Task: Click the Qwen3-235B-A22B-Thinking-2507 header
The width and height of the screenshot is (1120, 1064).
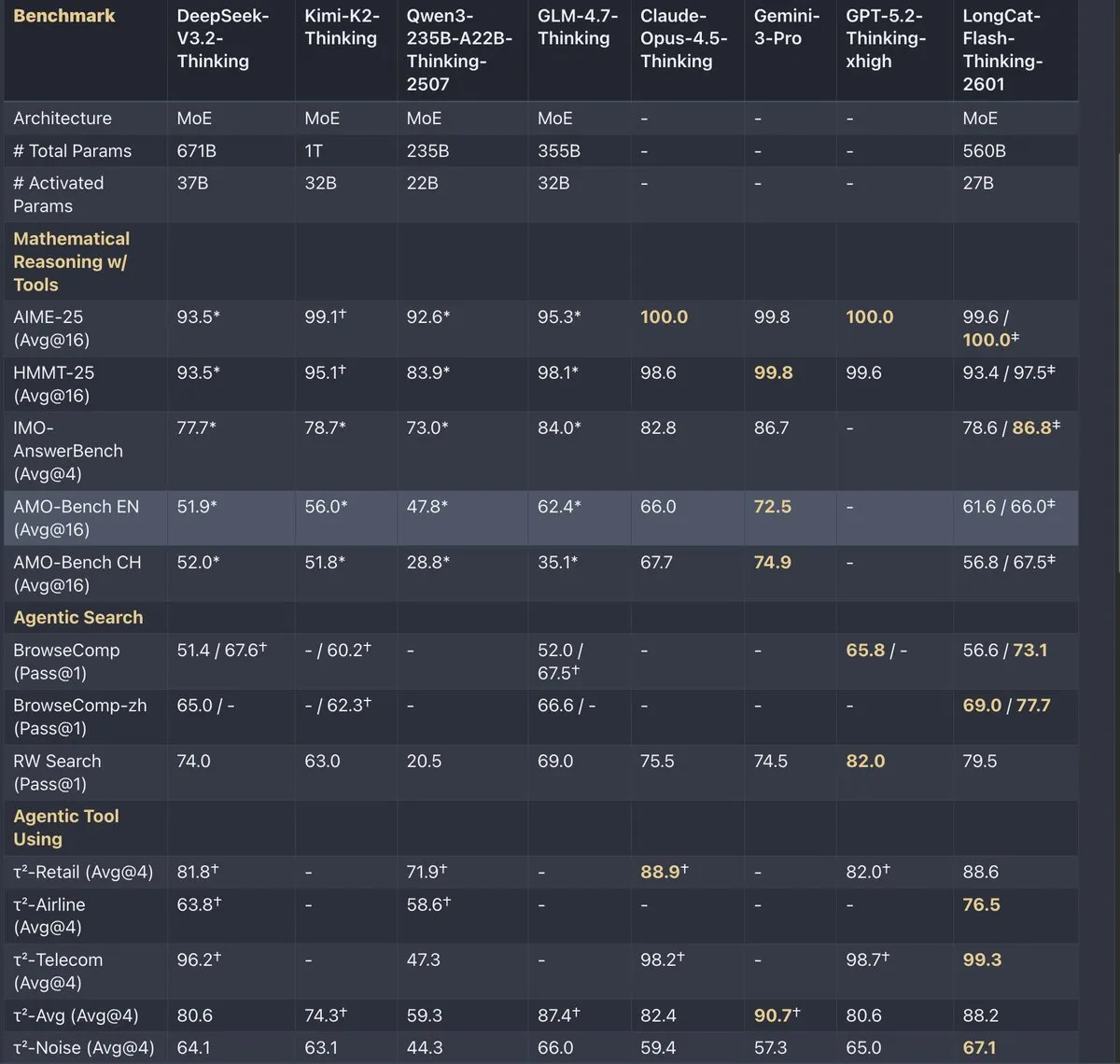Action: (x=459, y=49)
